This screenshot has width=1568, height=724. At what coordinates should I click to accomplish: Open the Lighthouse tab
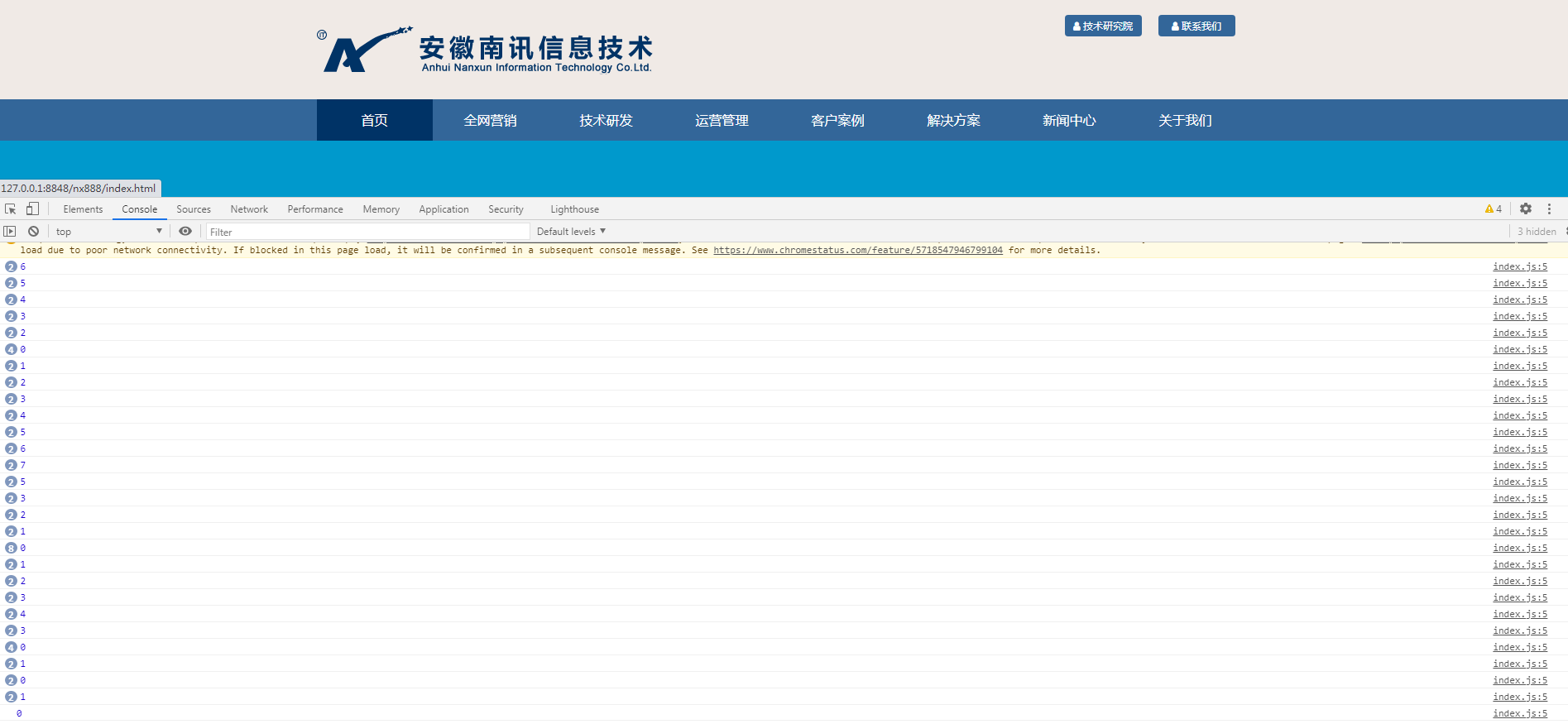(x=574, y=209)
